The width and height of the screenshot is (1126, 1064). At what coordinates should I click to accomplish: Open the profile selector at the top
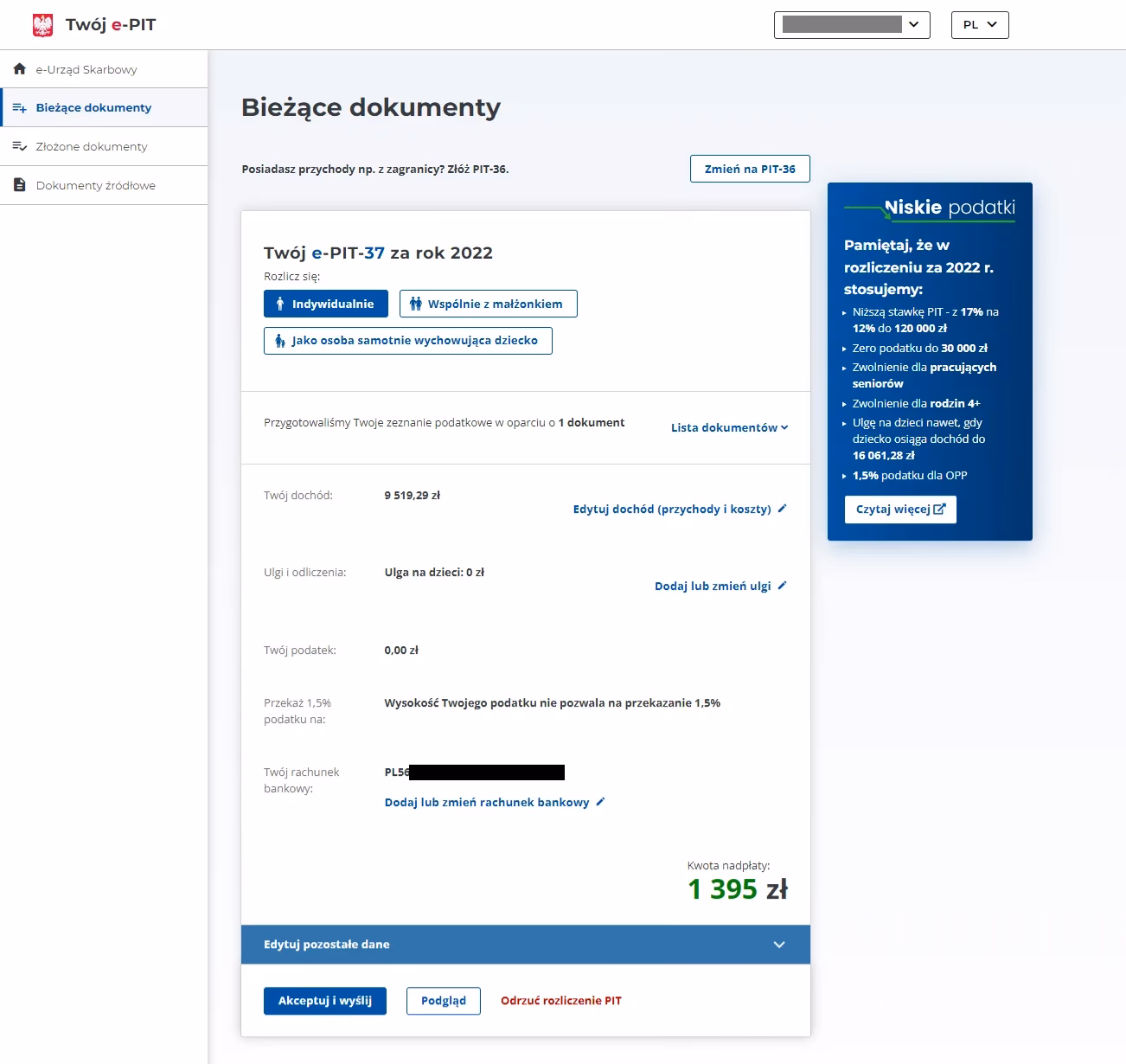[851, 24]
